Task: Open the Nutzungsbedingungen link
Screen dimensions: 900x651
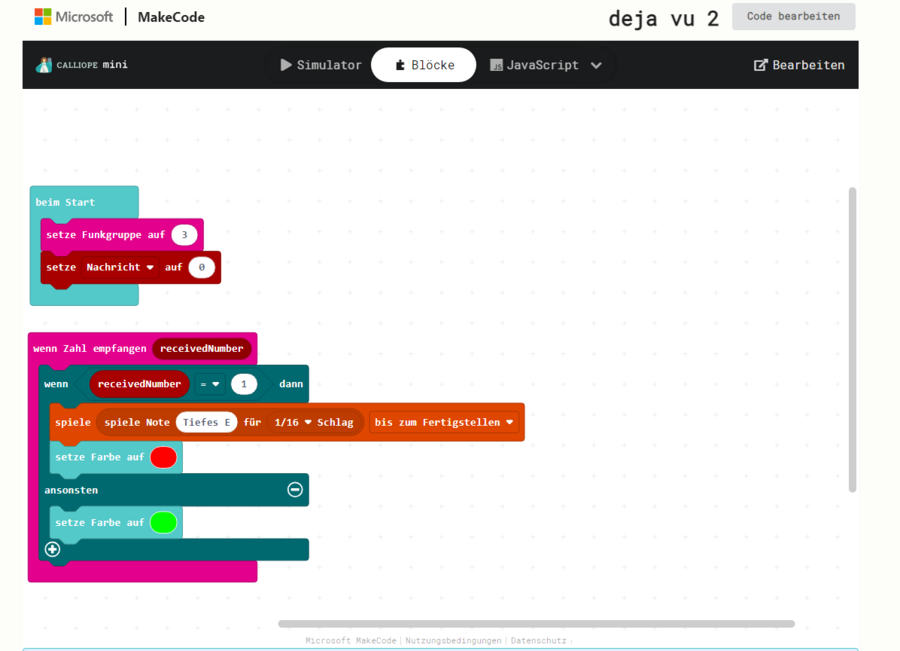Action: pyautogui.click(x=453, y=641)
